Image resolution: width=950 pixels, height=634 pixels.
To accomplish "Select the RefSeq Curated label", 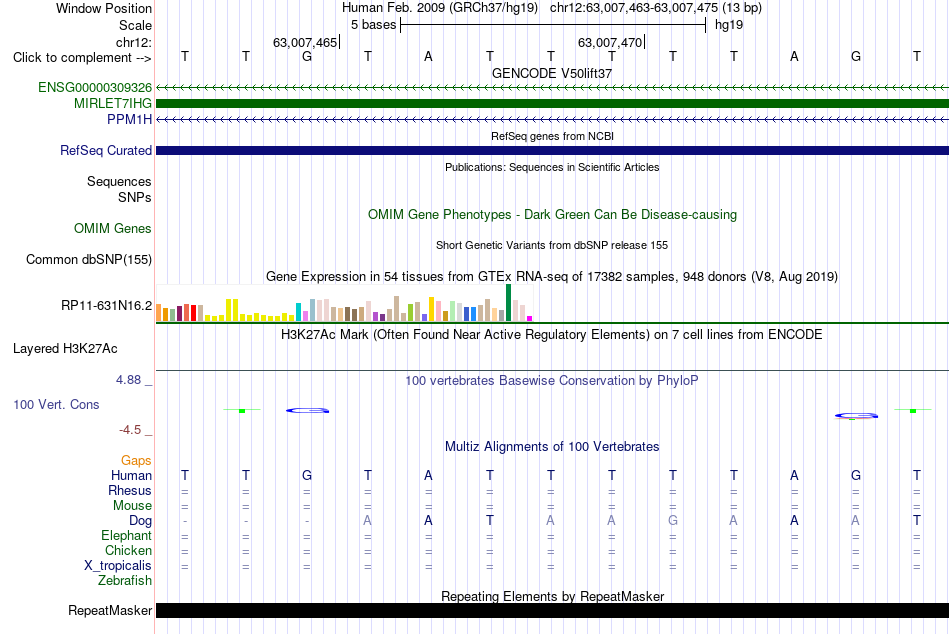I will [x=106, y=150].
